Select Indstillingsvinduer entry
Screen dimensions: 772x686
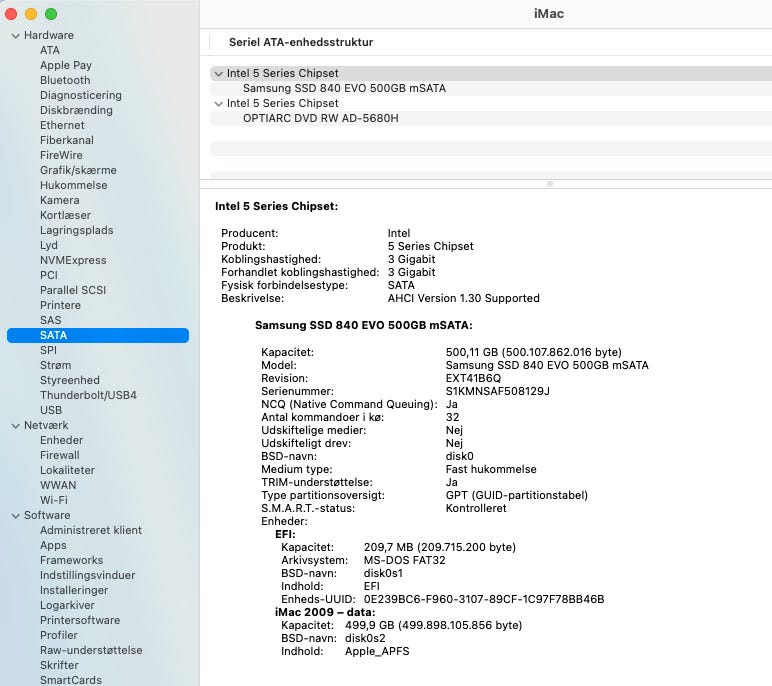point(87,576)
